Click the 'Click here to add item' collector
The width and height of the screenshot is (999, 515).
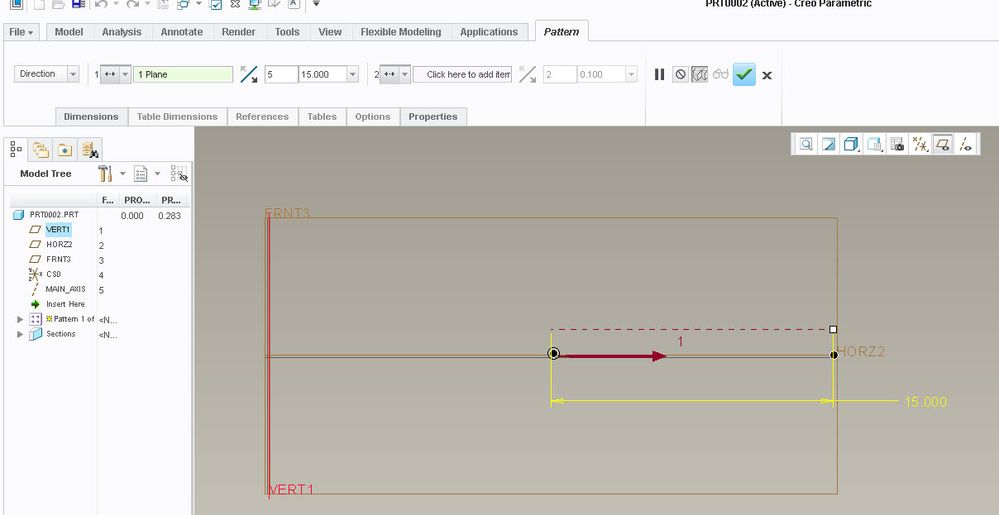click(463, 75)
